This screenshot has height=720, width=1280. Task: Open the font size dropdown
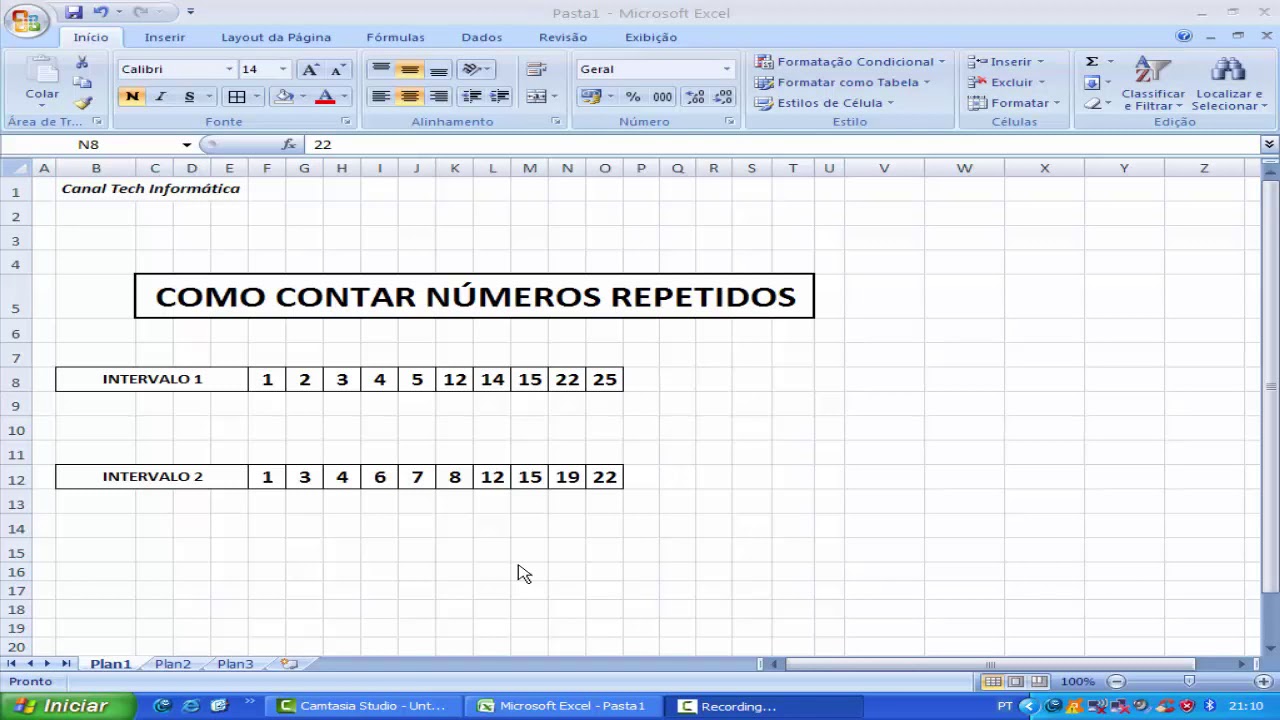click(x=282, y=69)
